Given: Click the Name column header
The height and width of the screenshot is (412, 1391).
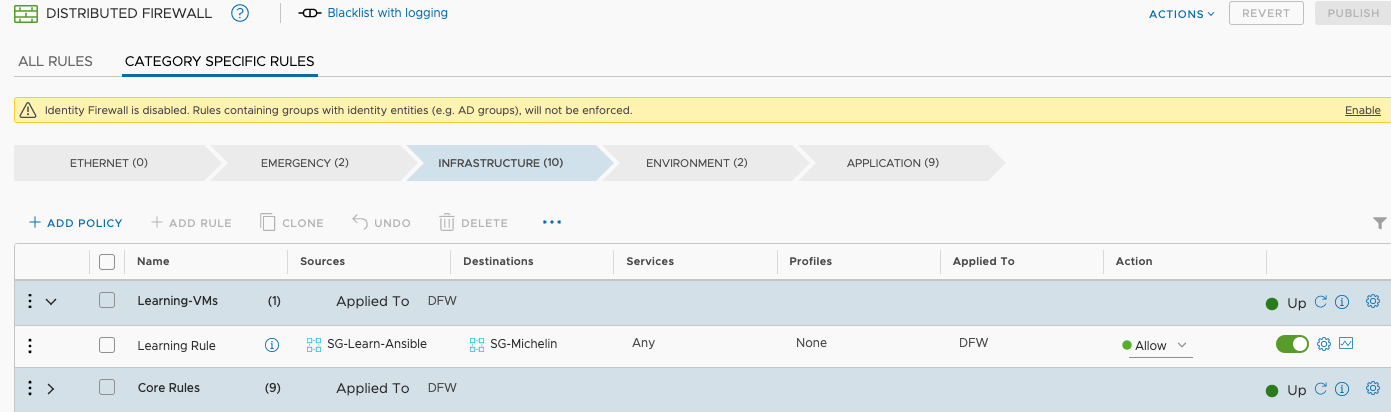Looking at the screenshot, I should coord(153,261).
